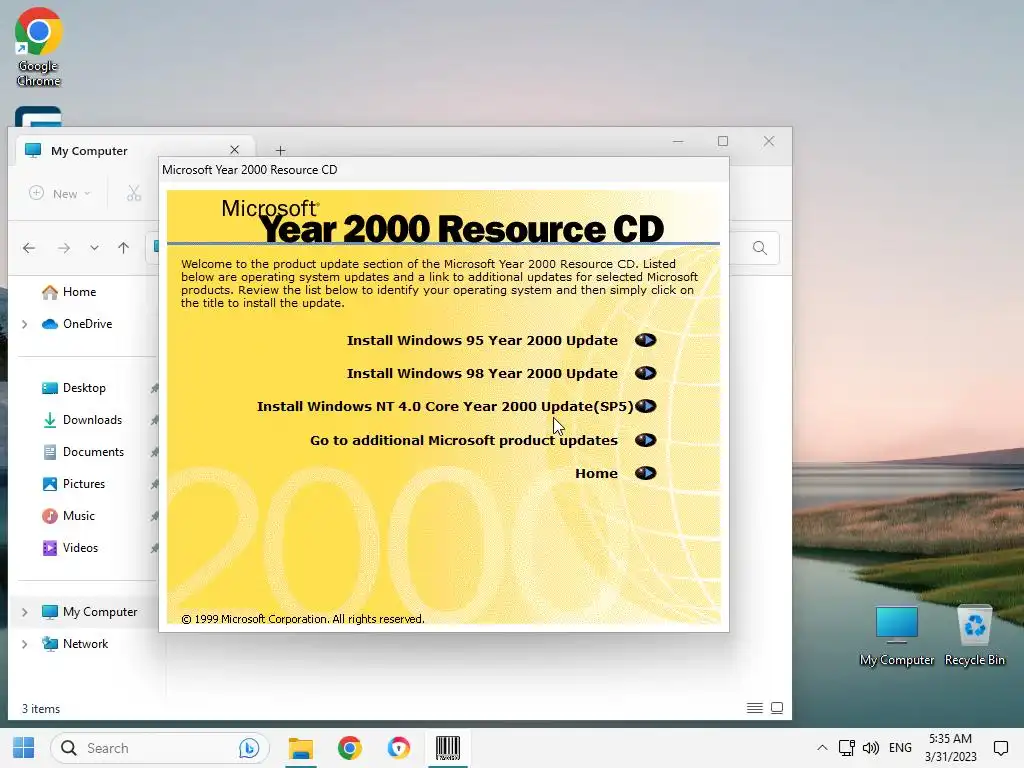Click the Cut scissors icon in Explorer toolbar
Image resolution: width=1024 pixels, height=768 pixels.
coord(134,194)
